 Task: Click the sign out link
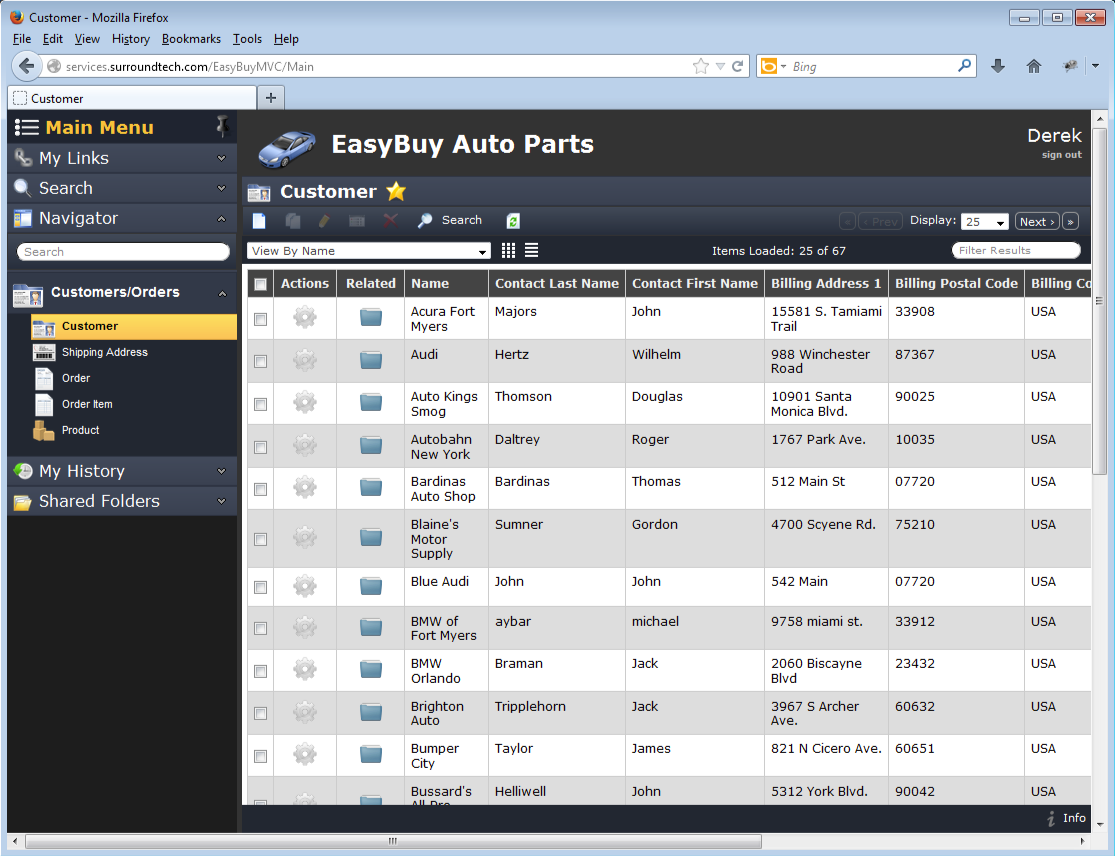(1062, 155)
